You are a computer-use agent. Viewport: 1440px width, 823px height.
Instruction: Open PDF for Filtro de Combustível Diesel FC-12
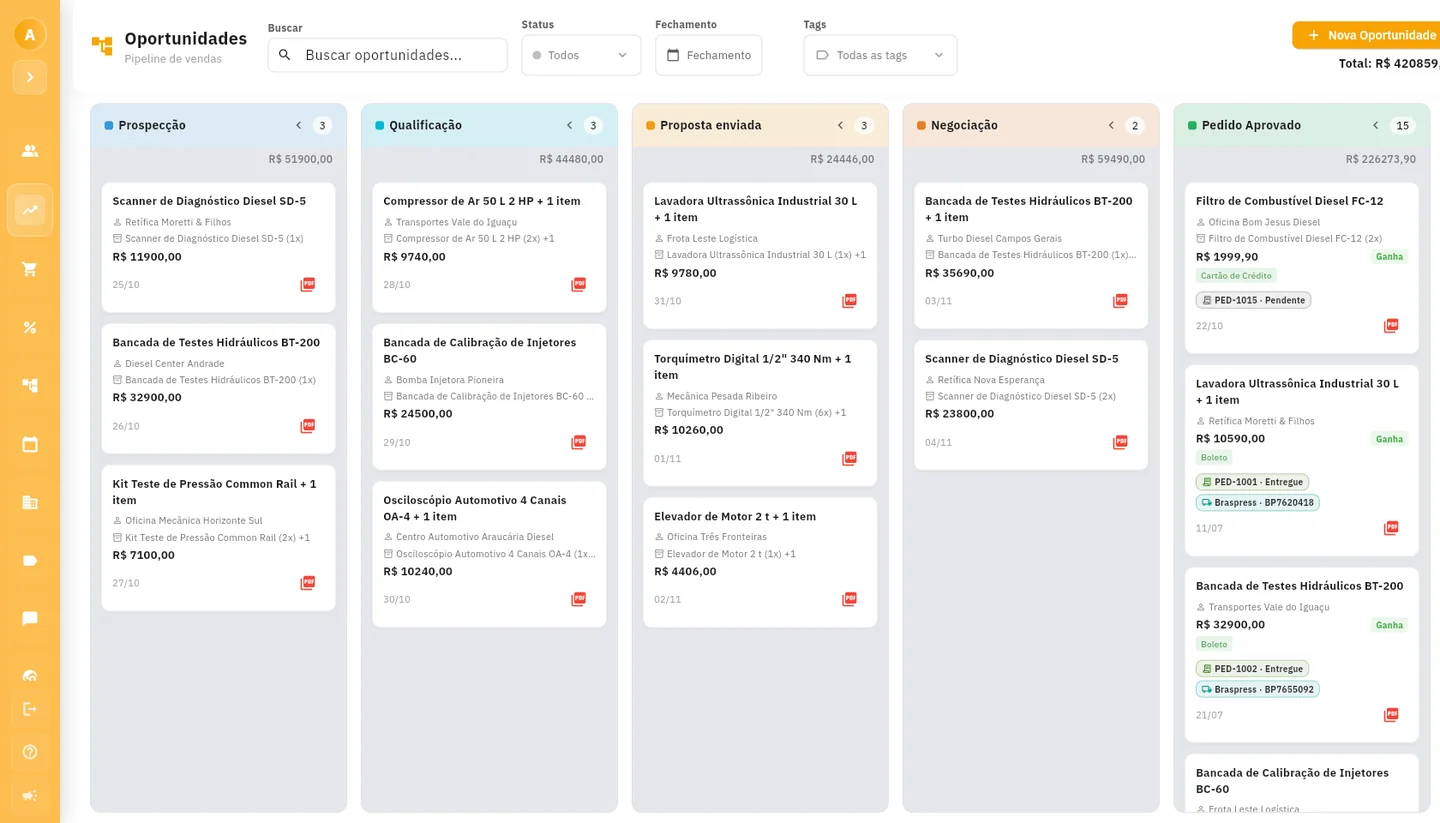(x=1391, y=326)
